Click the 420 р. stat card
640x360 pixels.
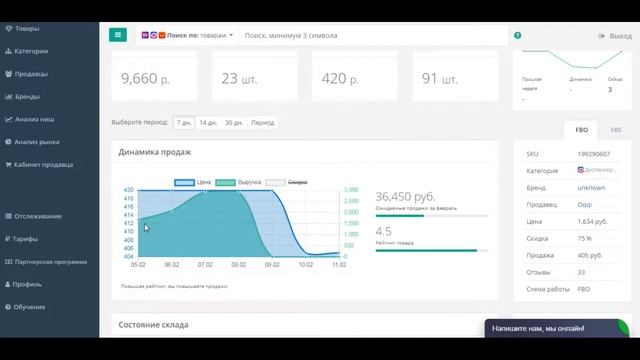pos(355,76)
